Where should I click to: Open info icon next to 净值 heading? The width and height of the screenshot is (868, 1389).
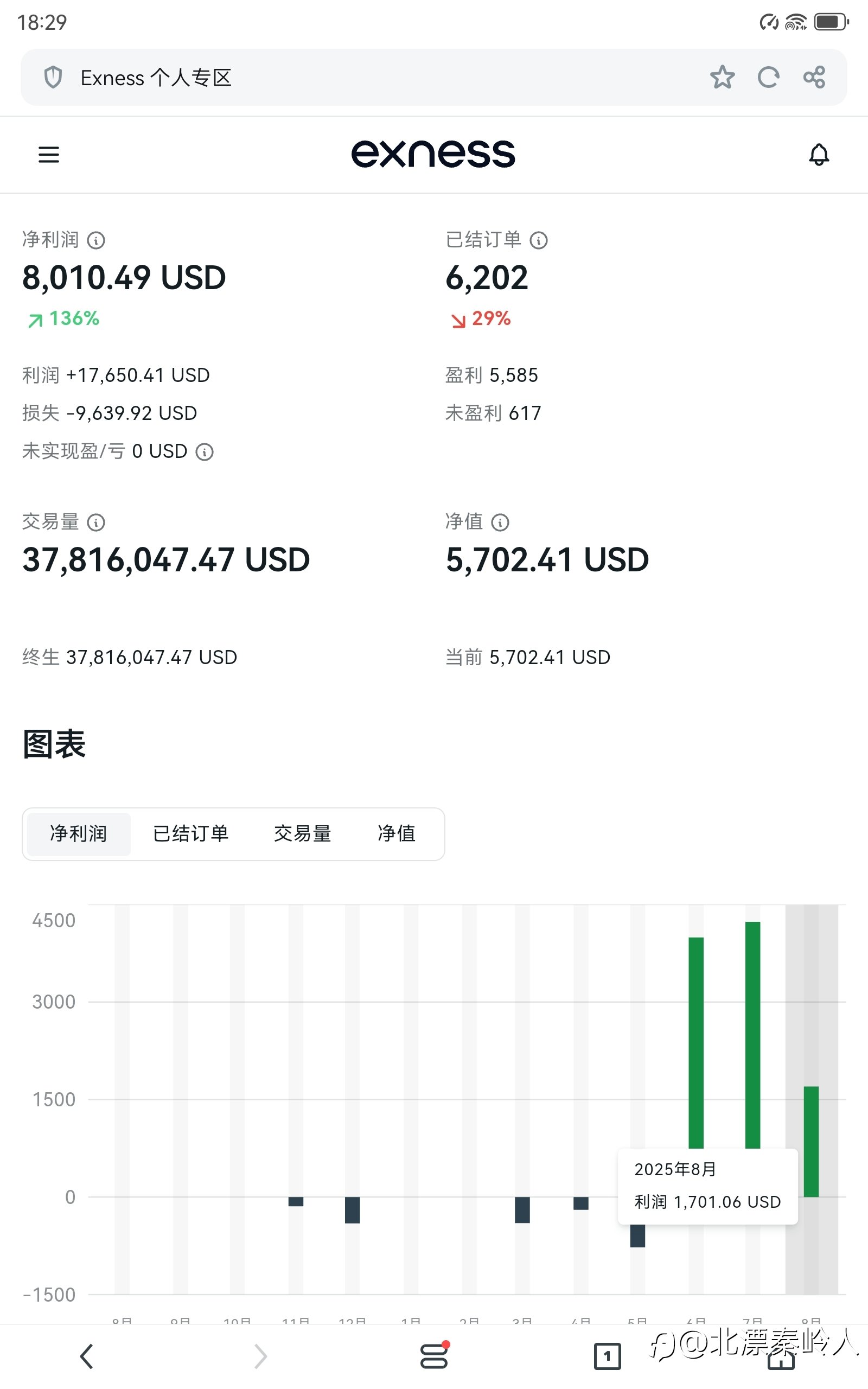[500, 523]
